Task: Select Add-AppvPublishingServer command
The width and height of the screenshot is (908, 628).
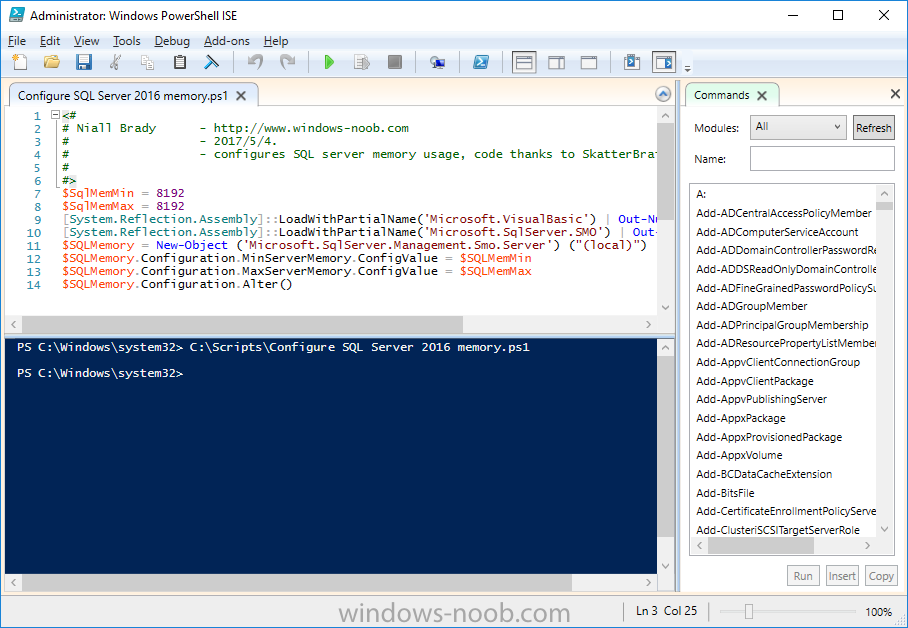Action: coord(761,399)
